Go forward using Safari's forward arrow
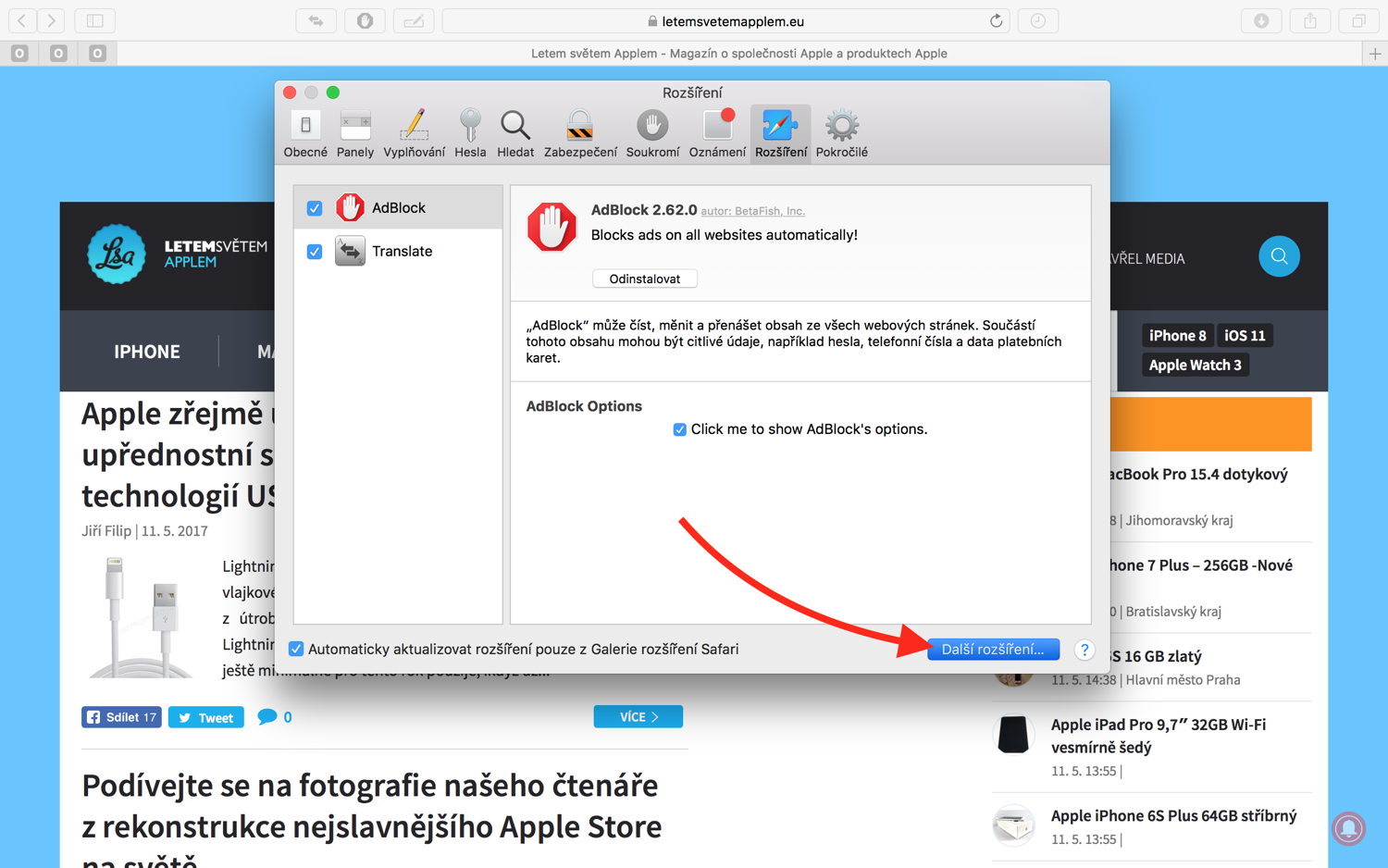The width and height of the screenshot is (1388, 868). (x=52, y=20)
